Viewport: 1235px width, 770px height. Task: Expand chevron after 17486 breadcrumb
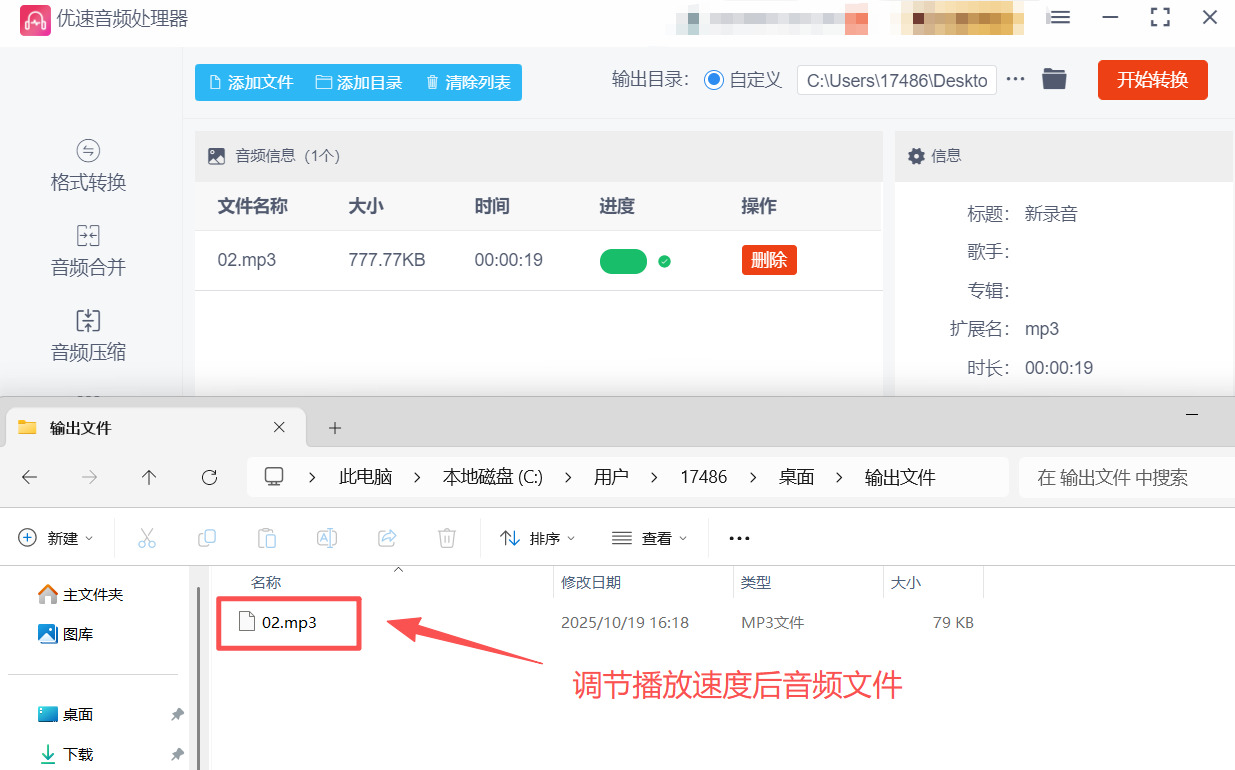[753, 477]
